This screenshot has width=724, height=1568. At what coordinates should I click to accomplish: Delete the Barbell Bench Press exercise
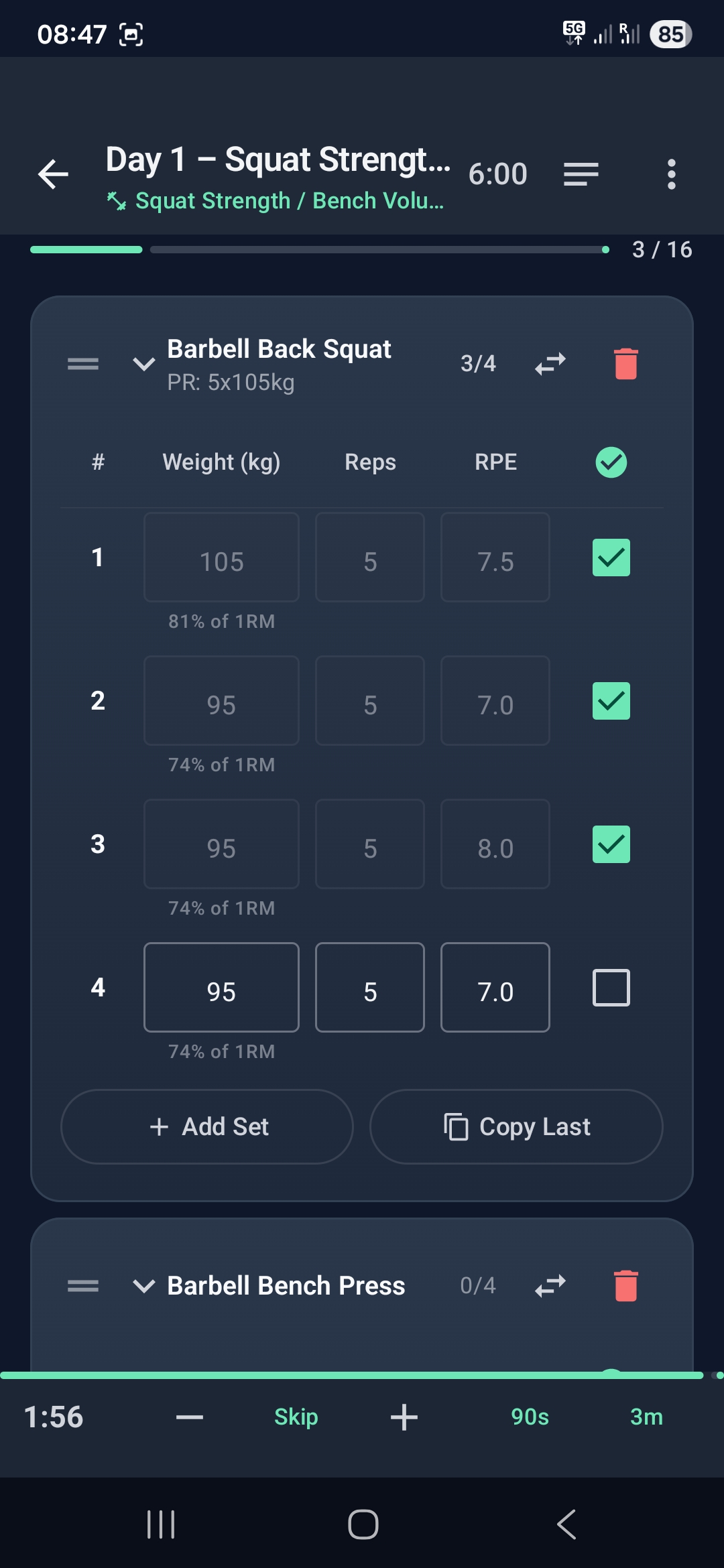pyautogui.click(x=625, y=1285)
